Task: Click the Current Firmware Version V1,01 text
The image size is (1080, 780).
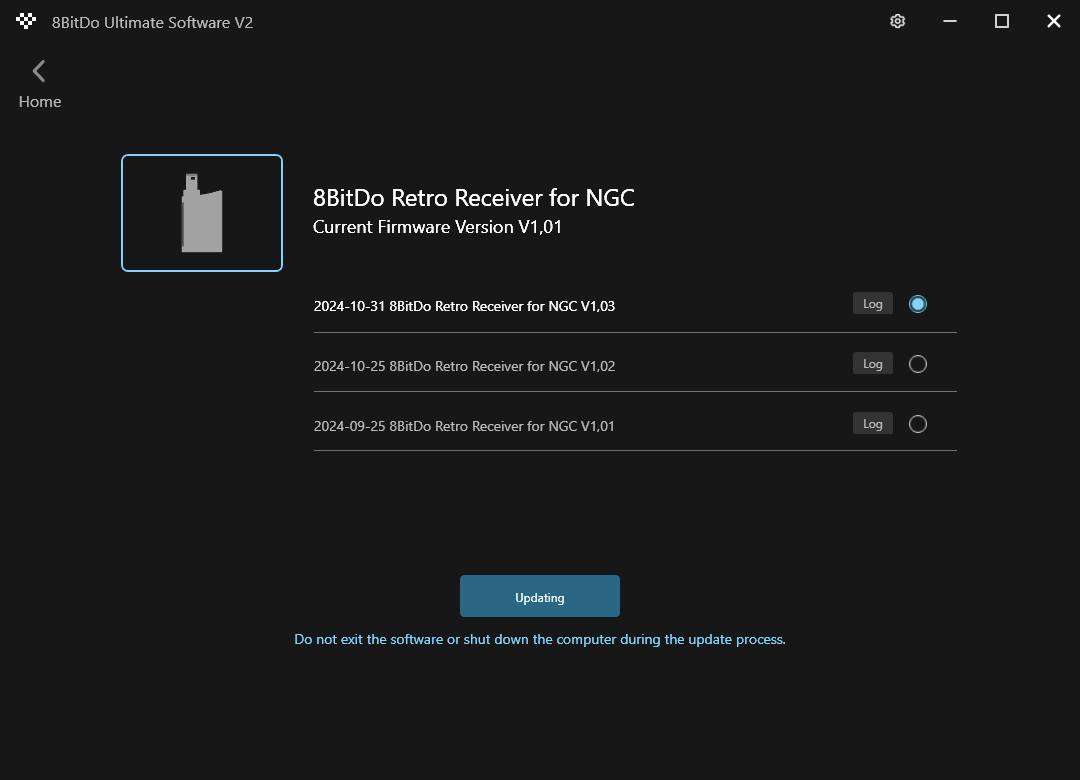Action: click(x=437, y=227)
